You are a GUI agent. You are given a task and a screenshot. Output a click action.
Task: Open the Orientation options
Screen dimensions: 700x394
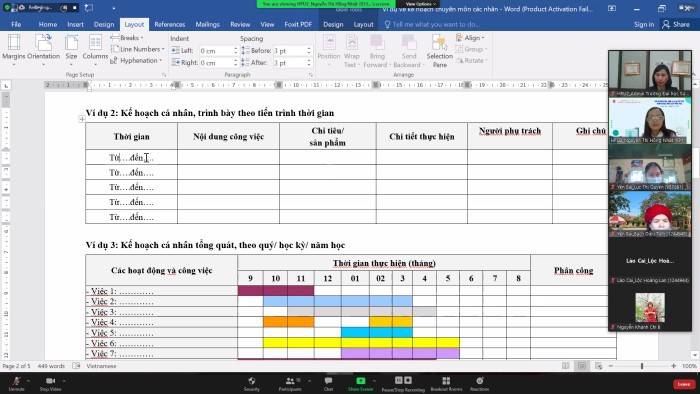[43, 50]
